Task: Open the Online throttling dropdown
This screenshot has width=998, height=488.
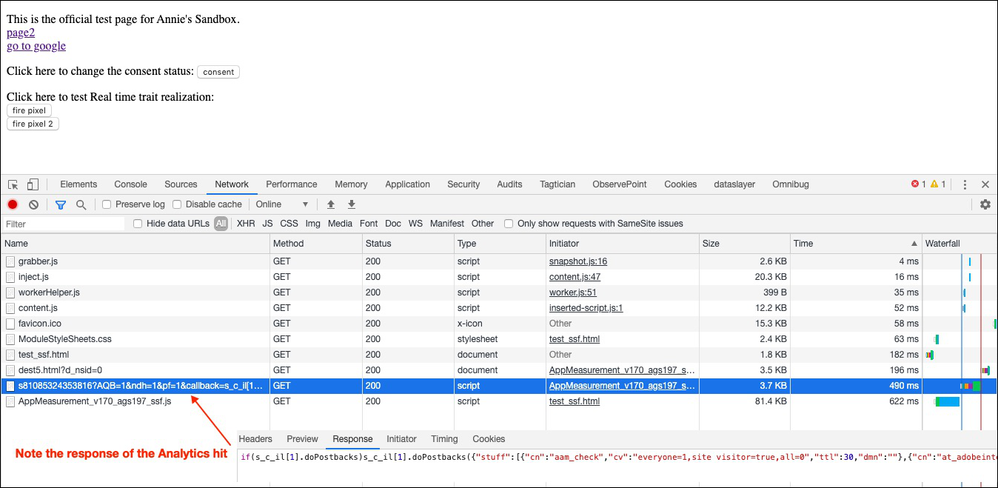Action: (x=283, y=205)
